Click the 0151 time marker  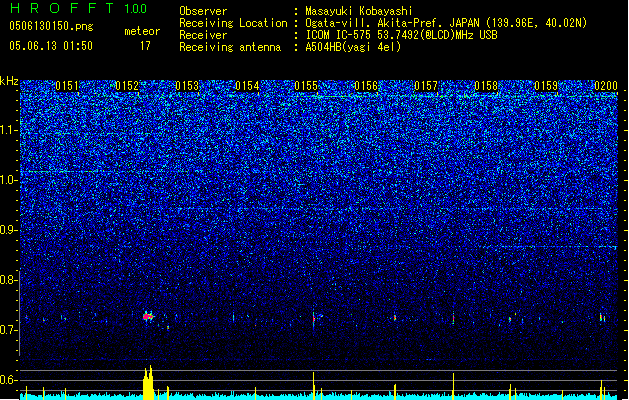(x=67, y=86)
